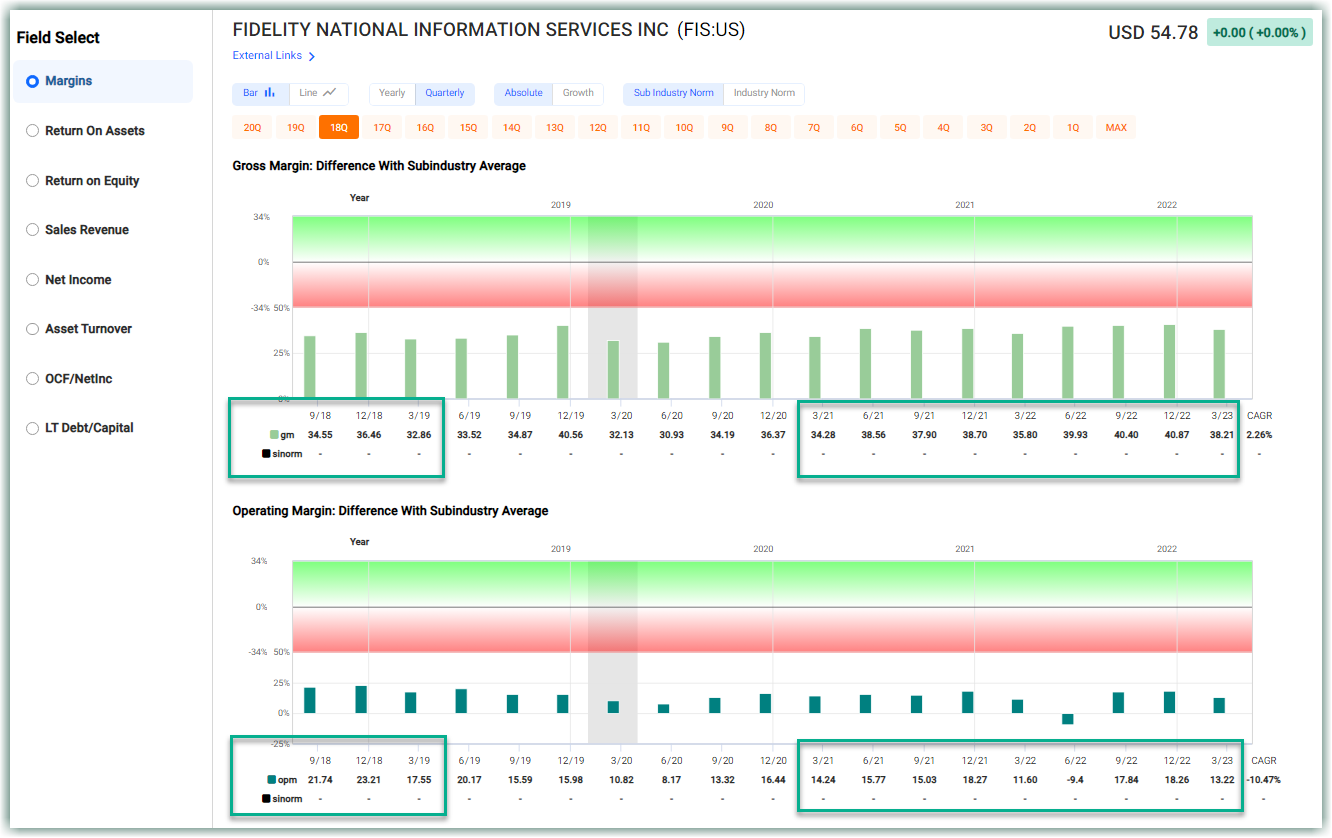
Task: Set range to 9Q
Action: (x=727, y=128)
